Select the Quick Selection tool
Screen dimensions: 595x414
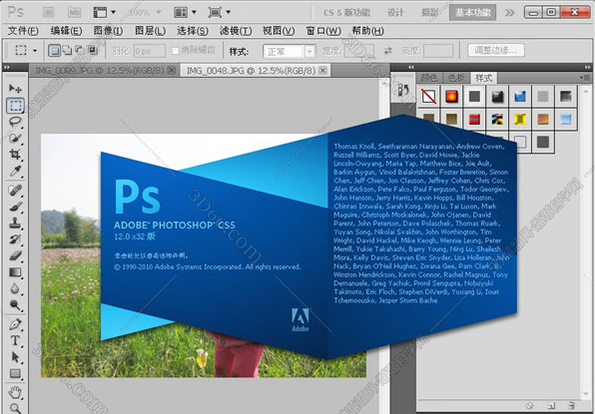[x=15, y=138]
